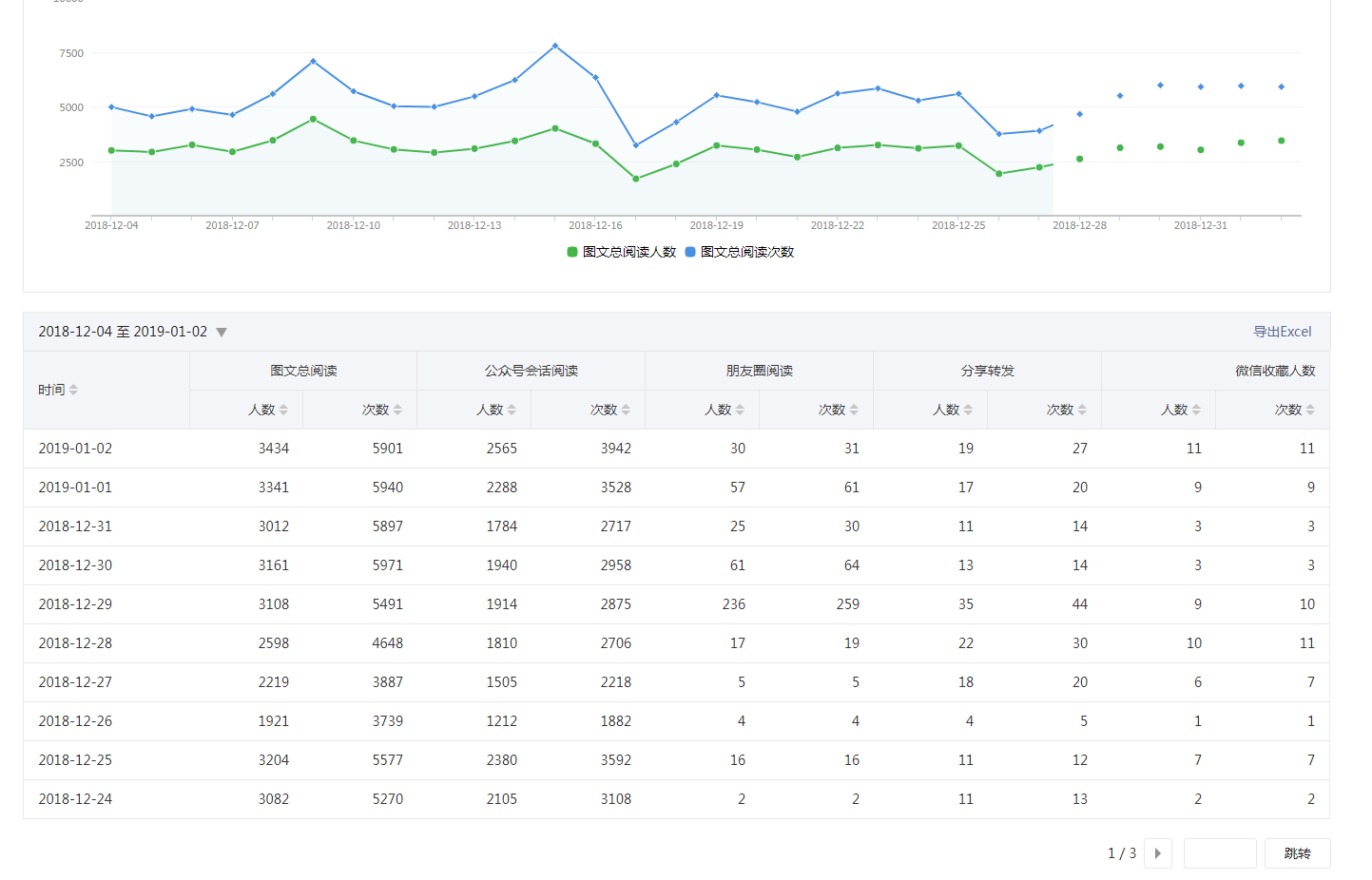The width and height of the screenshot is (1372, 880).
Task: Click the 导出Excel link
Action: pos(1282,332)
